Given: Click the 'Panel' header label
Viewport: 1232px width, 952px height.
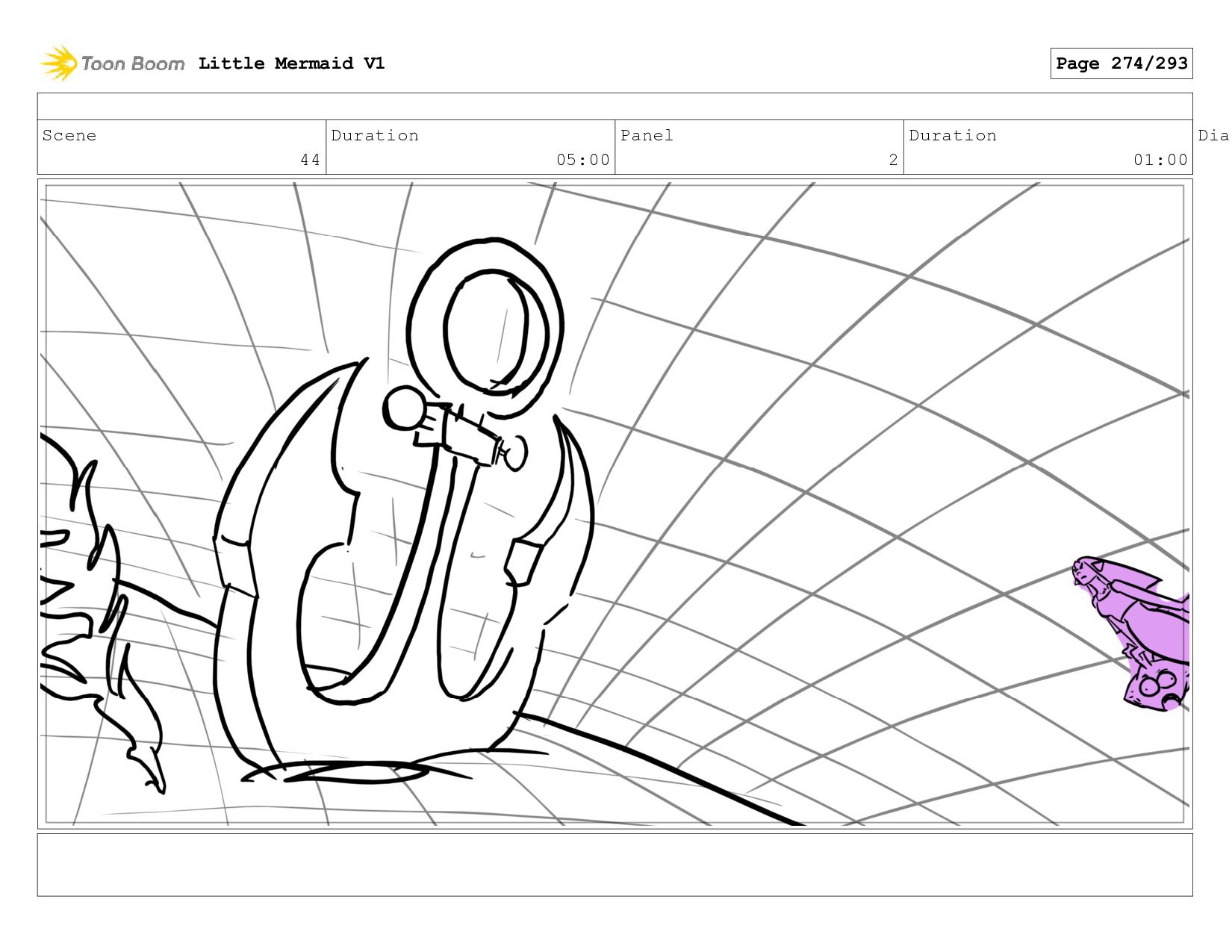Looking at the screenshot, I should (x=647, y=135).
